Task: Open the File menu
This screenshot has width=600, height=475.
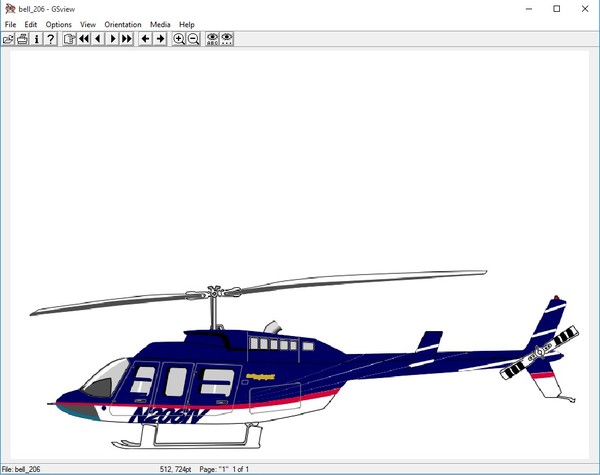Action: [10, 24]
